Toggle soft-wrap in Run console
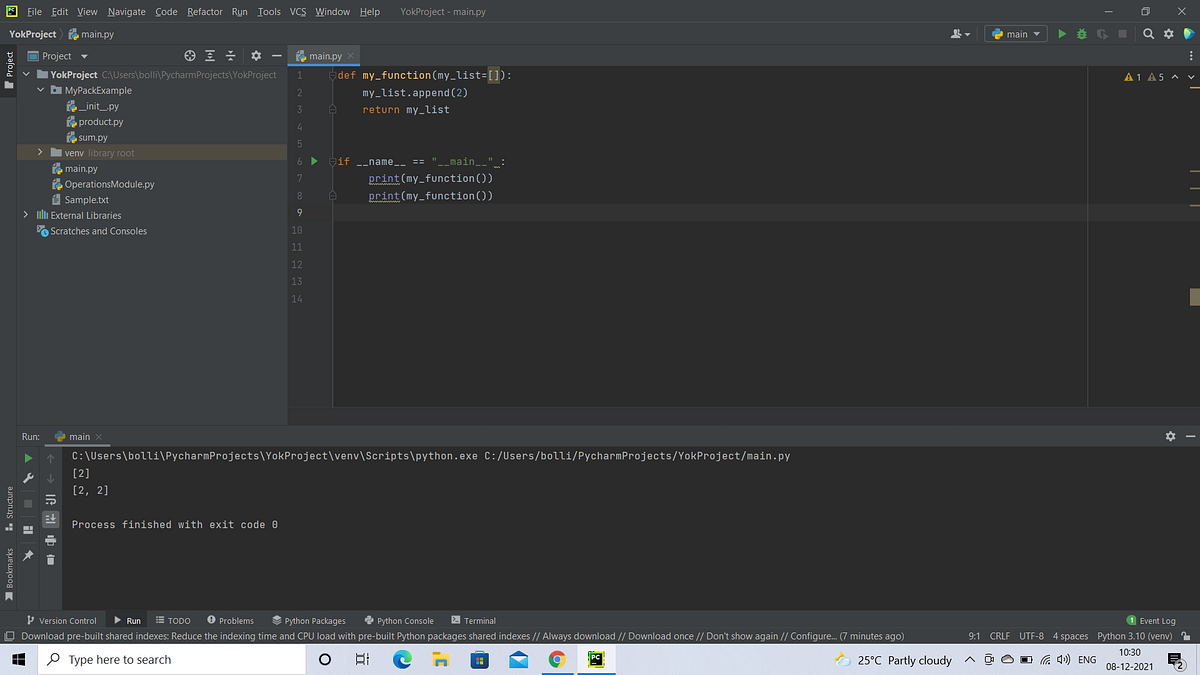Screen dimensions: 1200x675 pos(51,500)
